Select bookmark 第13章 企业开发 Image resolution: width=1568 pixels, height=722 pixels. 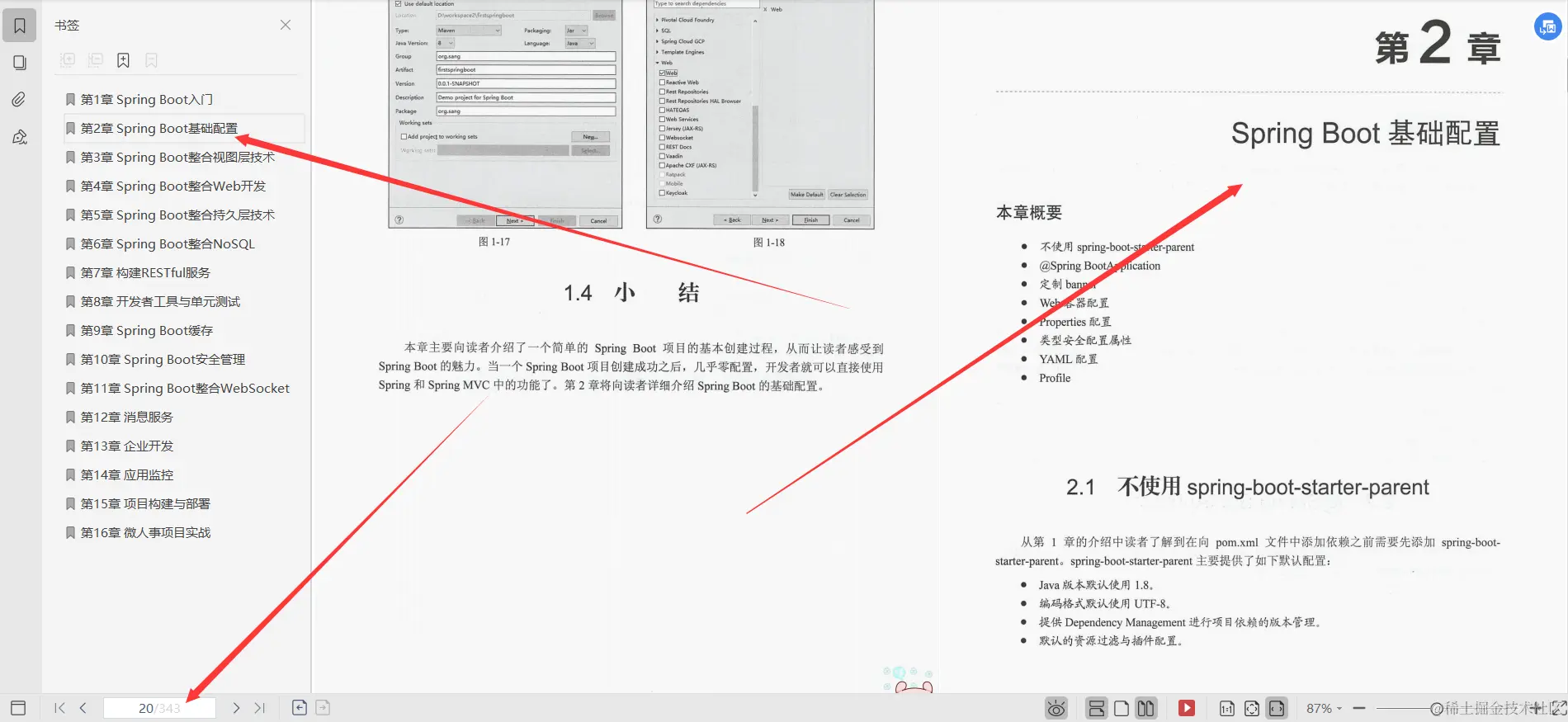click(126, 446)
